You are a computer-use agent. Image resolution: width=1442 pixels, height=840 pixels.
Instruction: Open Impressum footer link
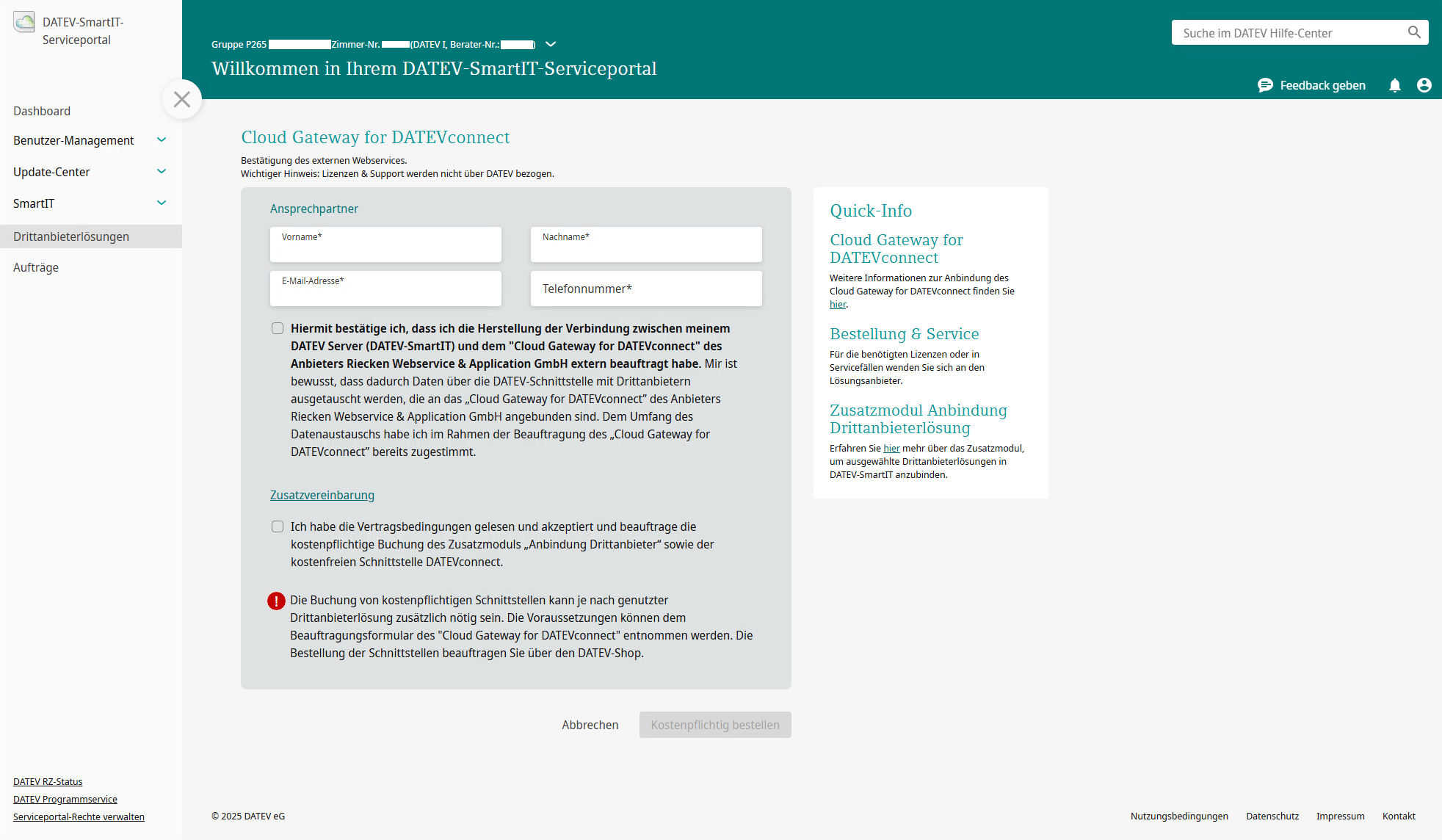1341,816
